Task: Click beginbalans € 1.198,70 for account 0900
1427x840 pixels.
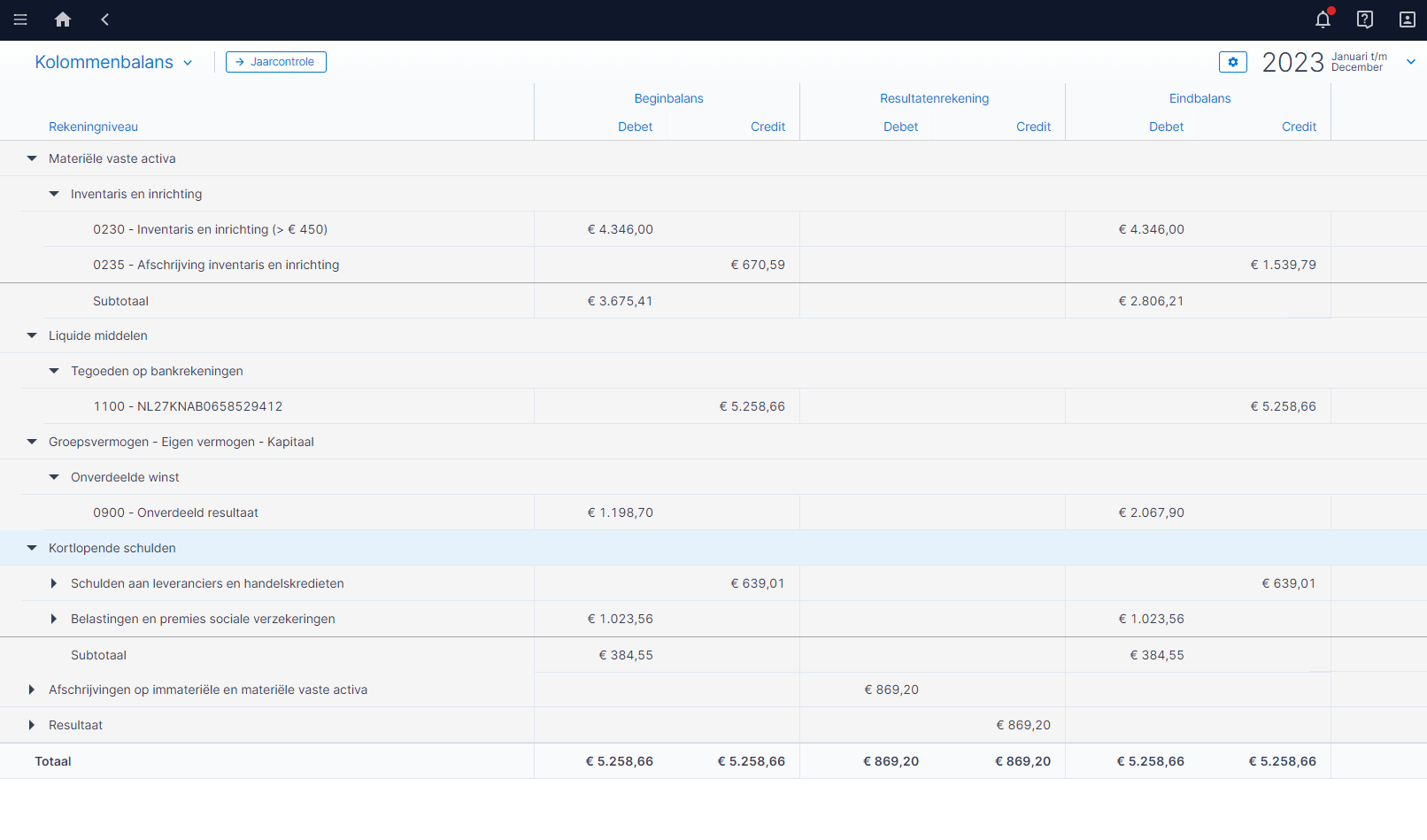Action: pyautogui.click(x=620, y=512)
